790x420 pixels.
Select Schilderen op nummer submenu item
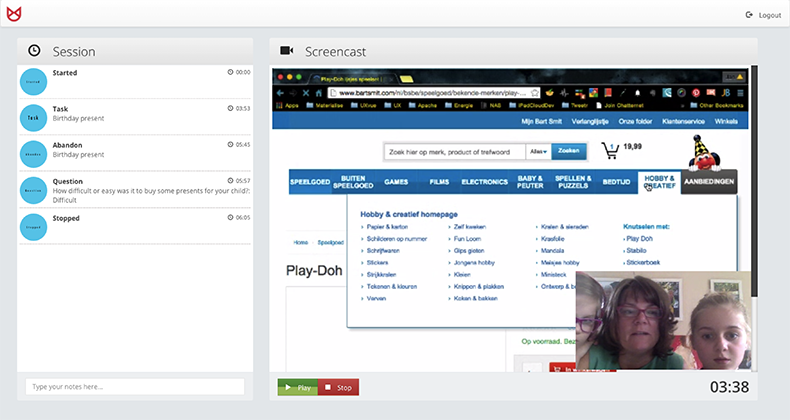coord(397,239)
